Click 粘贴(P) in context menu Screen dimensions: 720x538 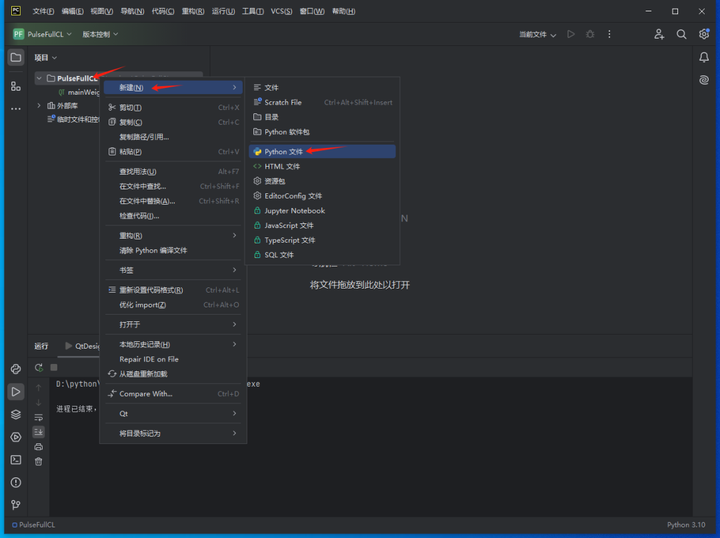173,151
